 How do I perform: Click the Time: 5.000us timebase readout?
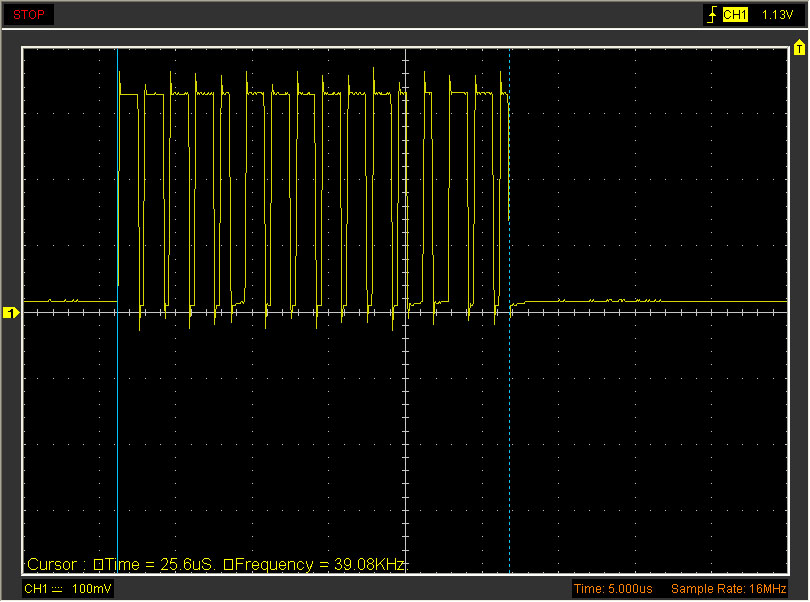click(613, 589)
